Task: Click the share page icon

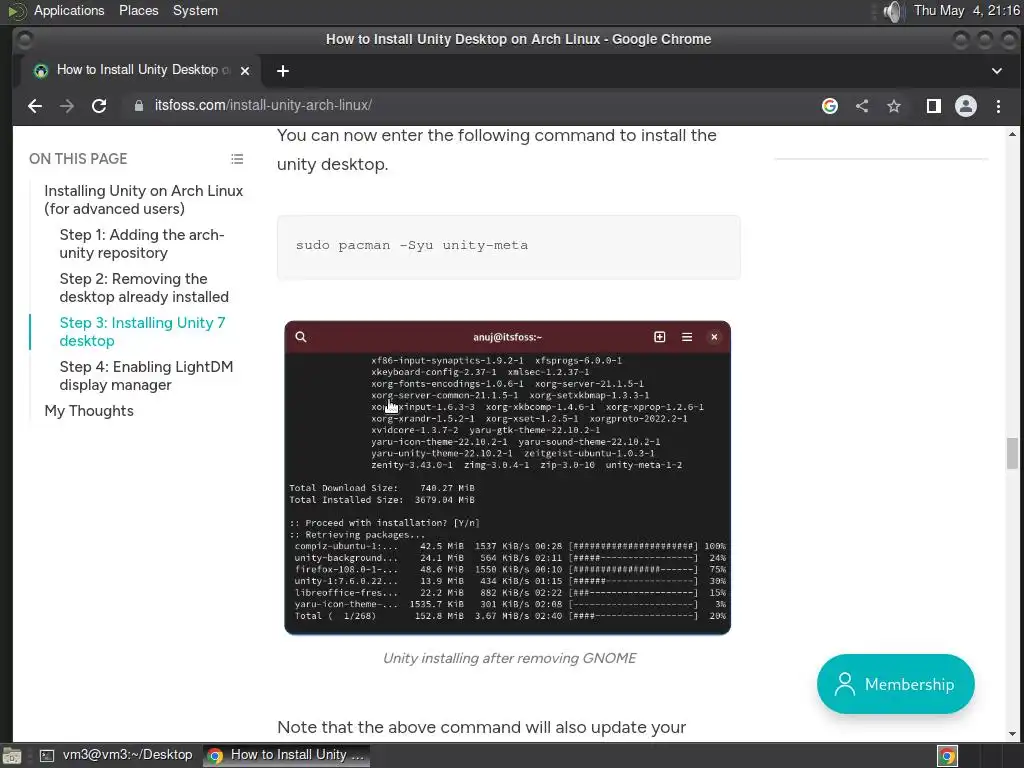Action: [x=862, y=106]
